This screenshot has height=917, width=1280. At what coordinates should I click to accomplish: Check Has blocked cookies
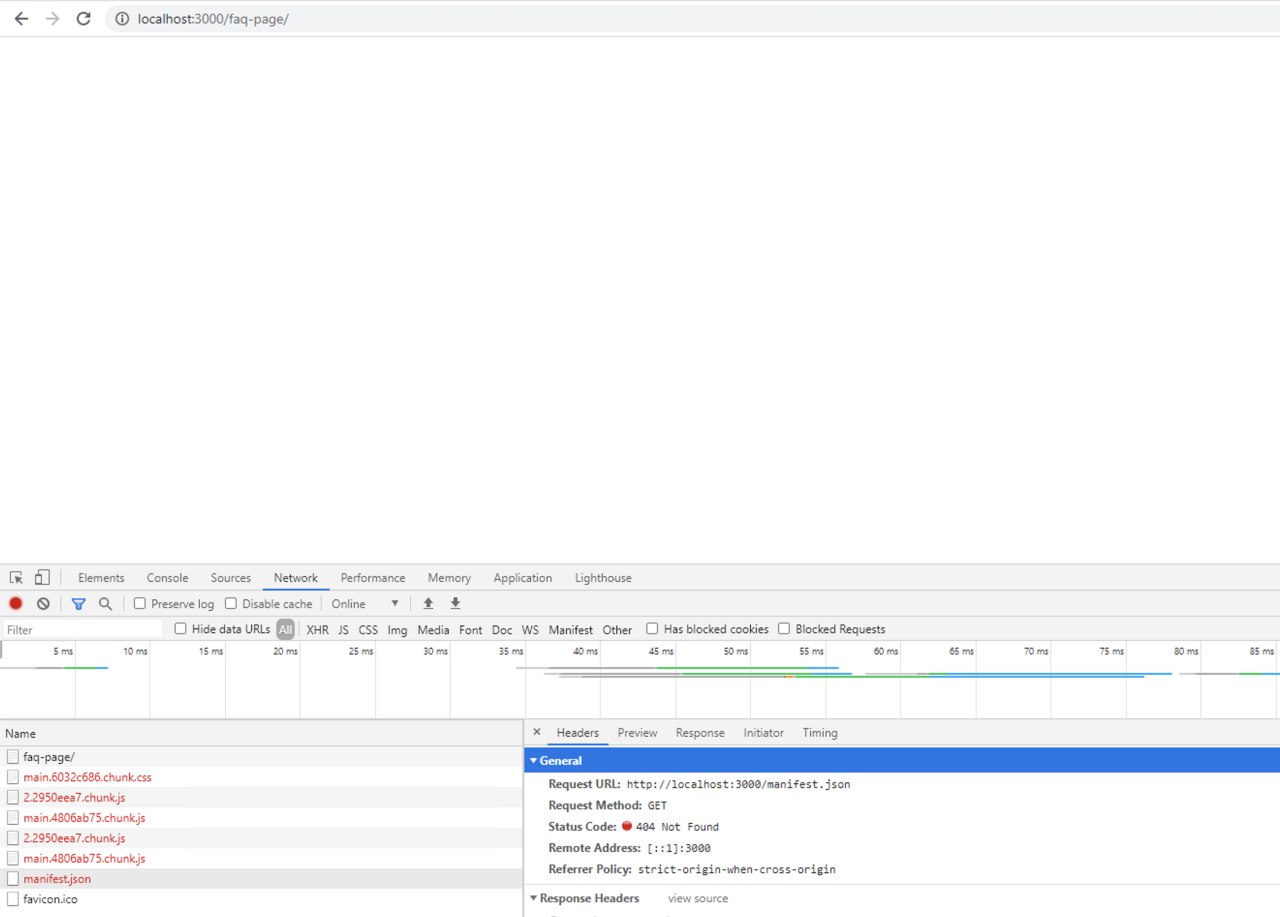(x=652, y=629)
